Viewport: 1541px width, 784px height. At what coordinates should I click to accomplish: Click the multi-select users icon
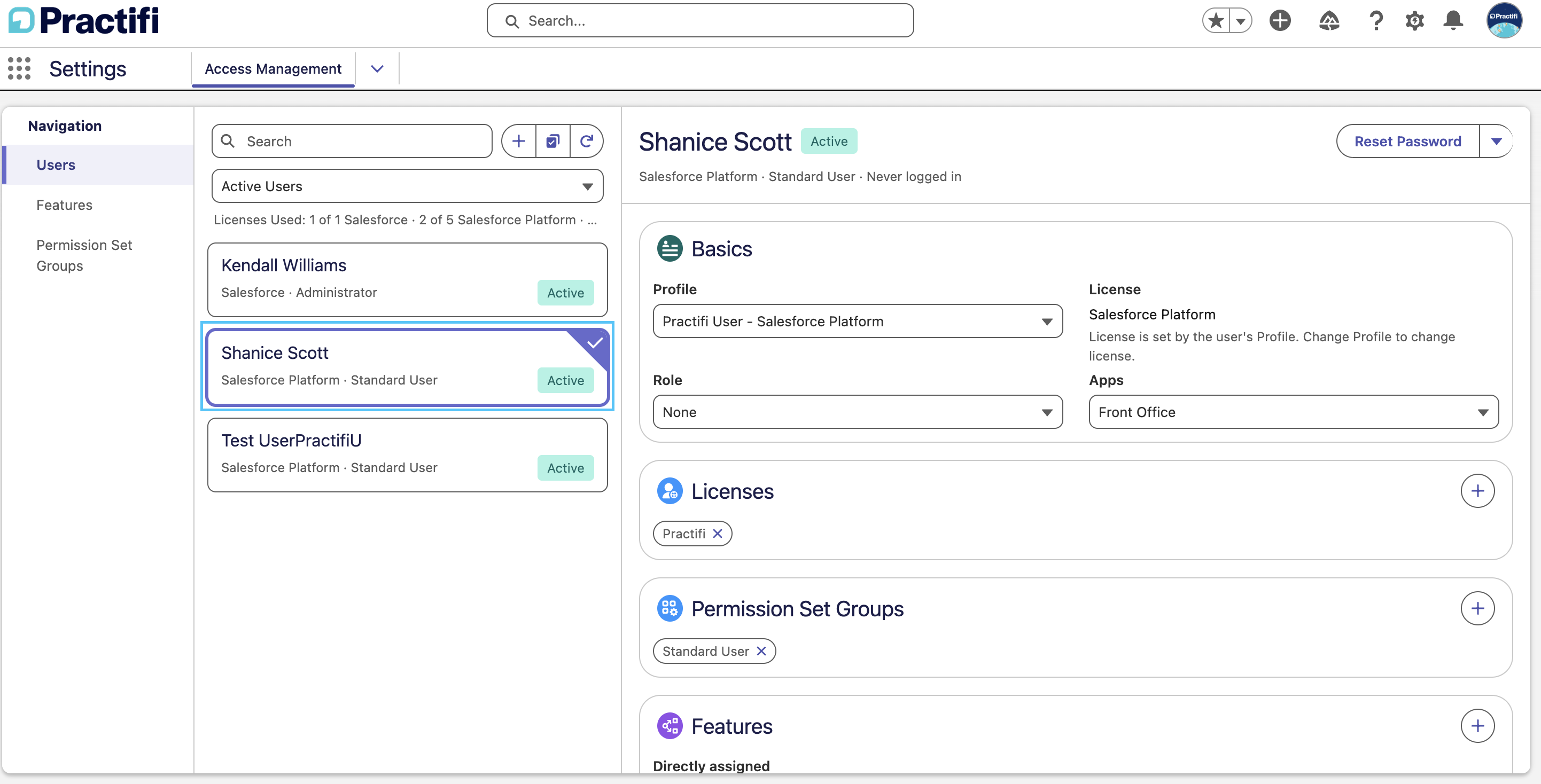tap(552, 141)
